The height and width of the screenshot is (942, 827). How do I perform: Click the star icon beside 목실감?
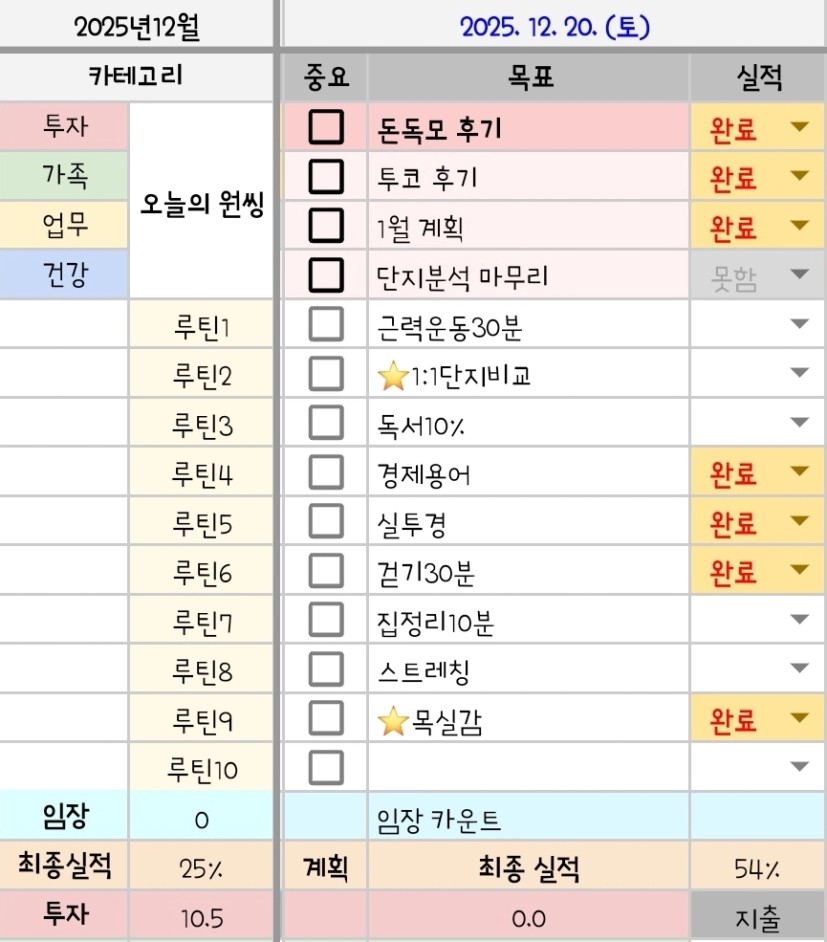(x=392, y=721)
